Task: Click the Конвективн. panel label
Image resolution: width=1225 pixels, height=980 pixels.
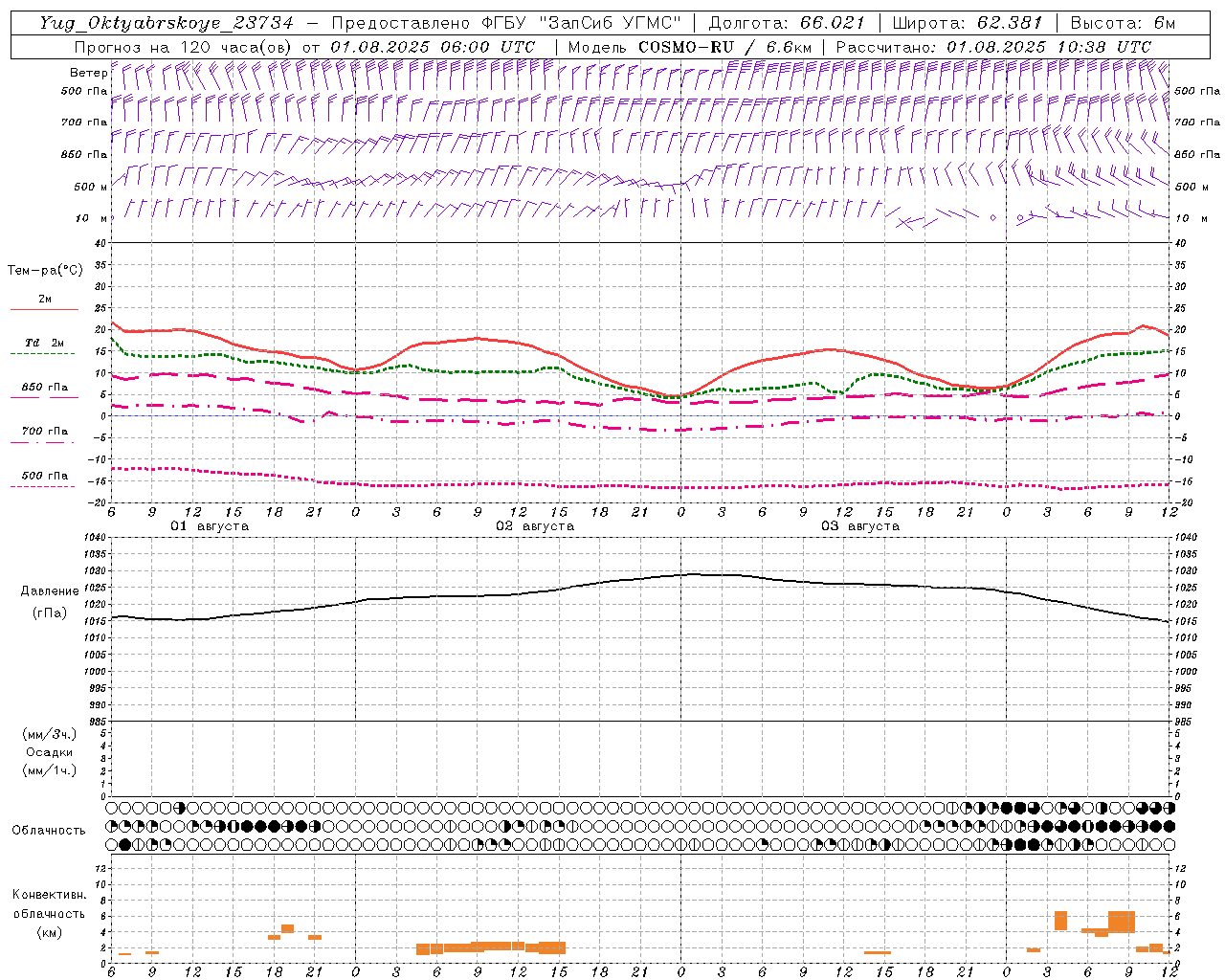Action: coord(50,895)
